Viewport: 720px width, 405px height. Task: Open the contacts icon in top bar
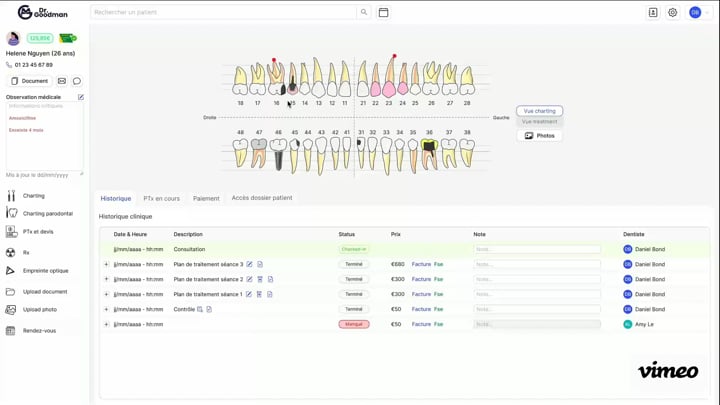pyautogui.click(x=653, y=13)
